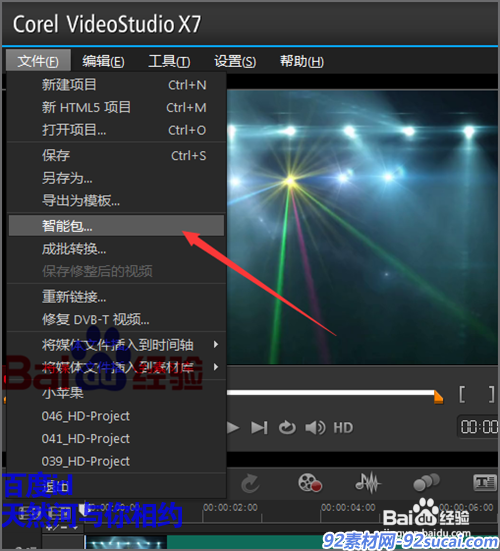
Task: Open recent project 小苹果
Action: [x=116, y=393]
